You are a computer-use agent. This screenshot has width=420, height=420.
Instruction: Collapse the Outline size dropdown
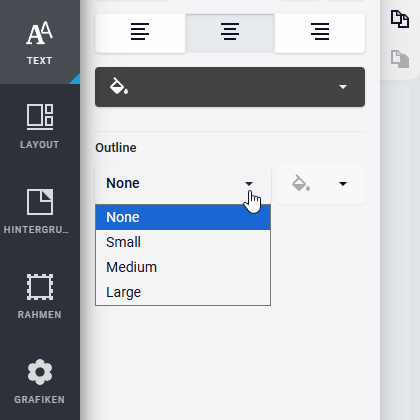pyautogui.click(x=183, y=184)
